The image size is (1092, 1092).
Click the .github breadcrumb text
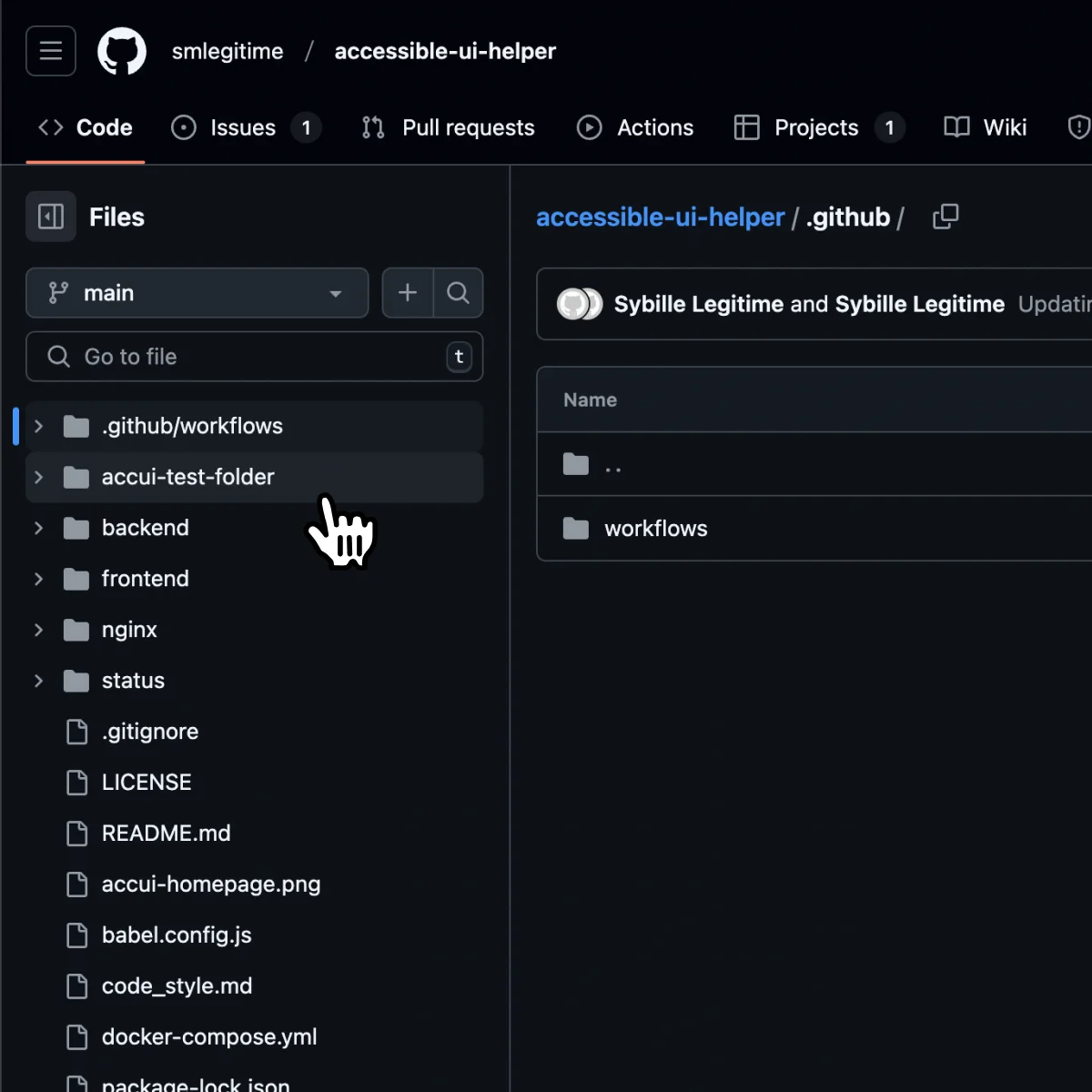coord(847,217)
